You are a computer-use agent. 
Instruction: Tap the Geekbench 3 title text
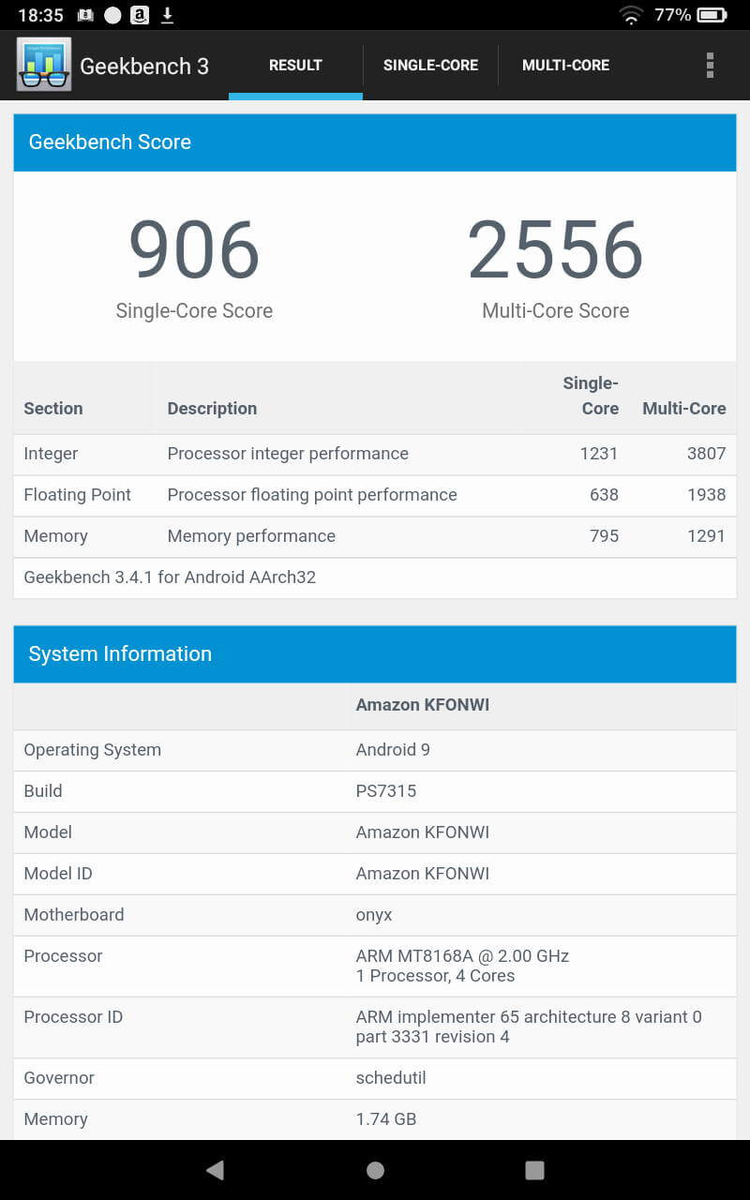pyautogui.click(x=145, y=66)
